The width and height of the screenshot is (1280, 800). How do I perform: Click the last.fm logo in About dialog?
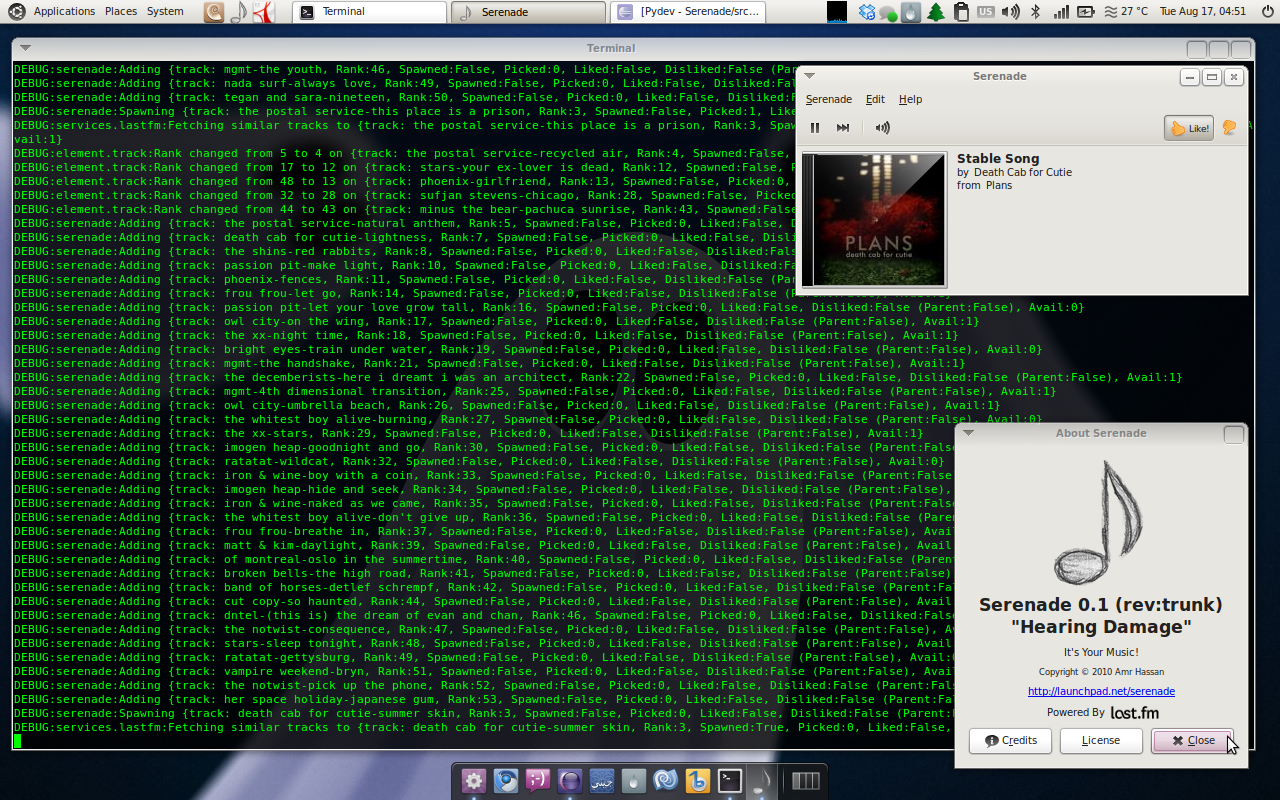pos(1134,713)
